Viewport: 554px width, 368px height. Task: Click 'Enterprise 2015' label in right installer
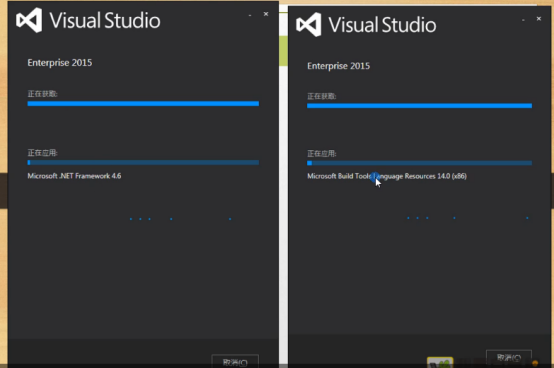(x=338, y=66)
